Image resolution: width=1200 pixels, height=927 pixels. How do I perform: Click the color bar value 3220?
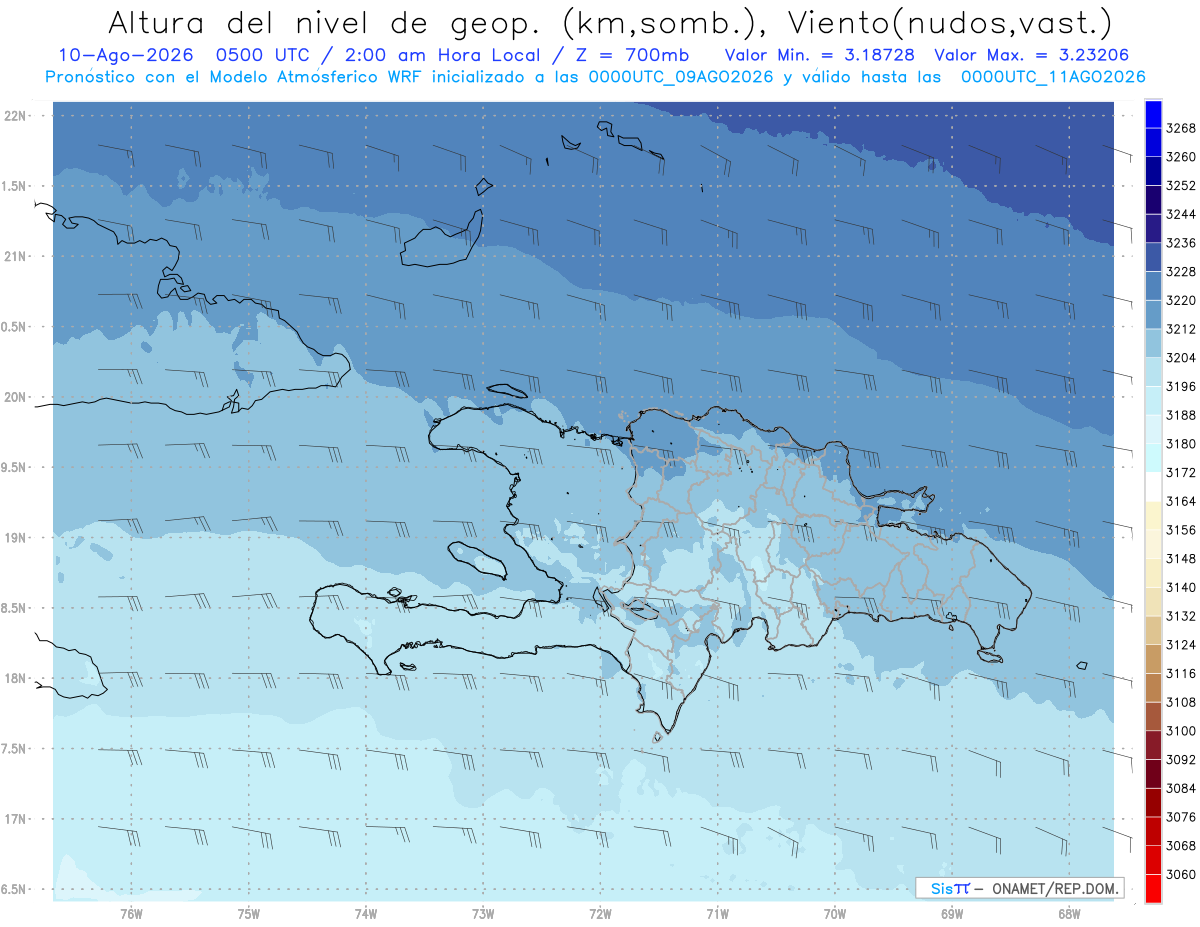point(1181,300)
